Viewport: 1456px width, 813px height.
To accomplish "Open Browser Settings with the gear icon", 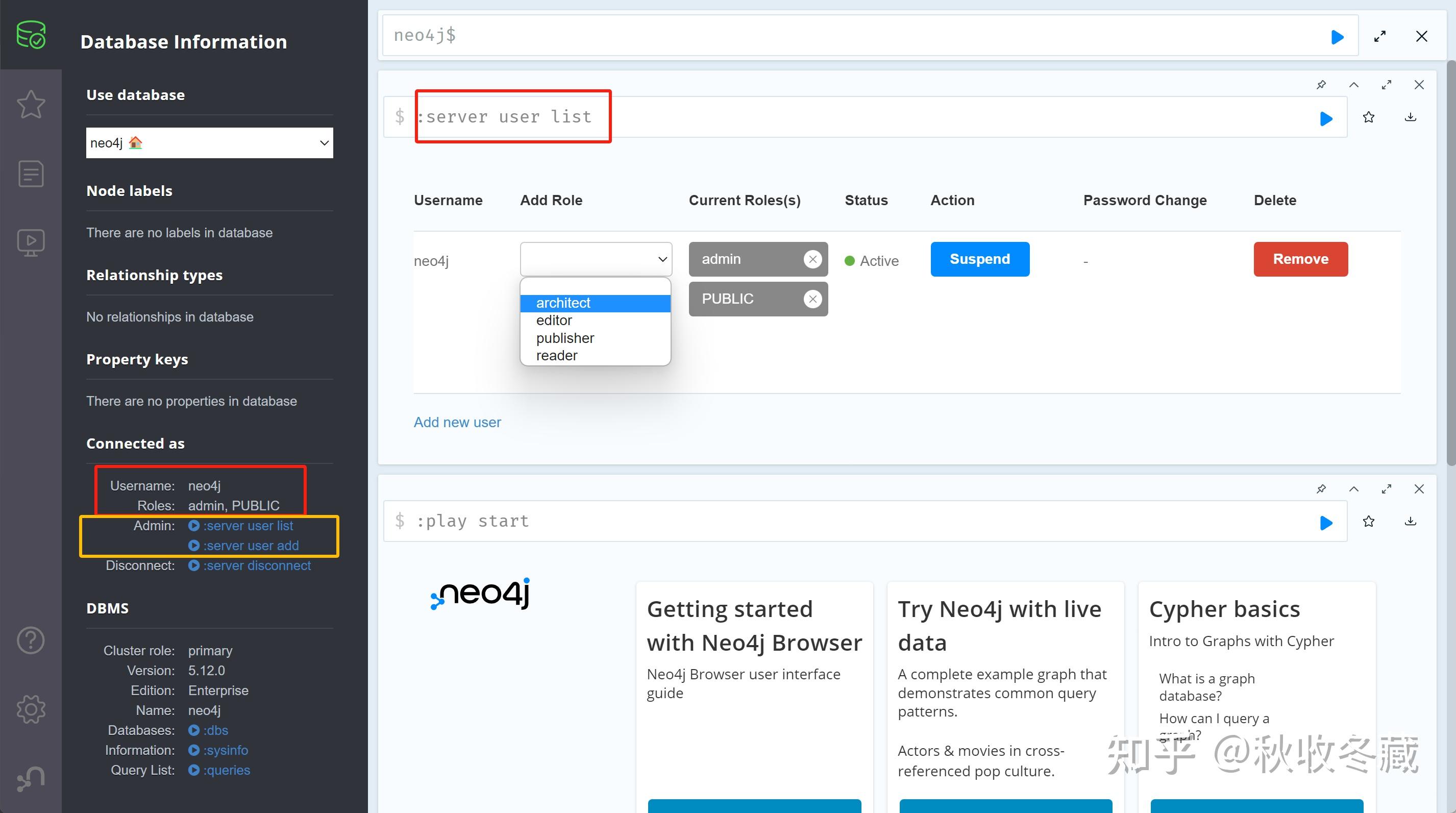I will coord(31,709).
